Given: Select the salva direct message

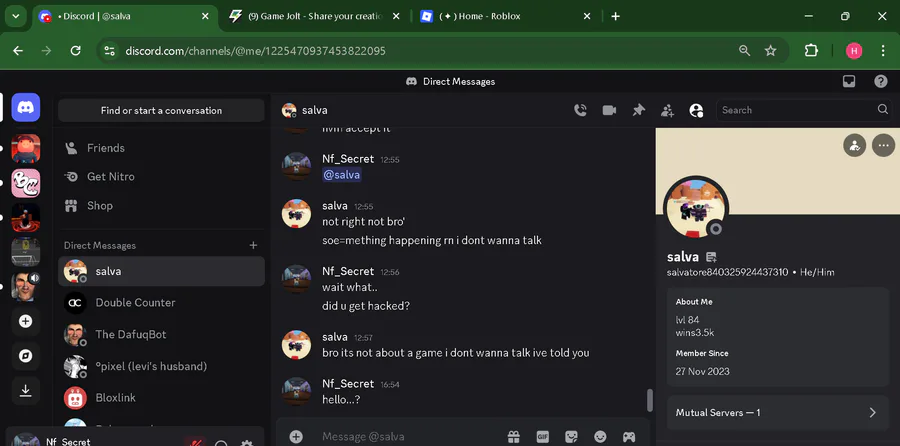Looking at the screenshot, I should pyautogui.click(x=161, y=271).
